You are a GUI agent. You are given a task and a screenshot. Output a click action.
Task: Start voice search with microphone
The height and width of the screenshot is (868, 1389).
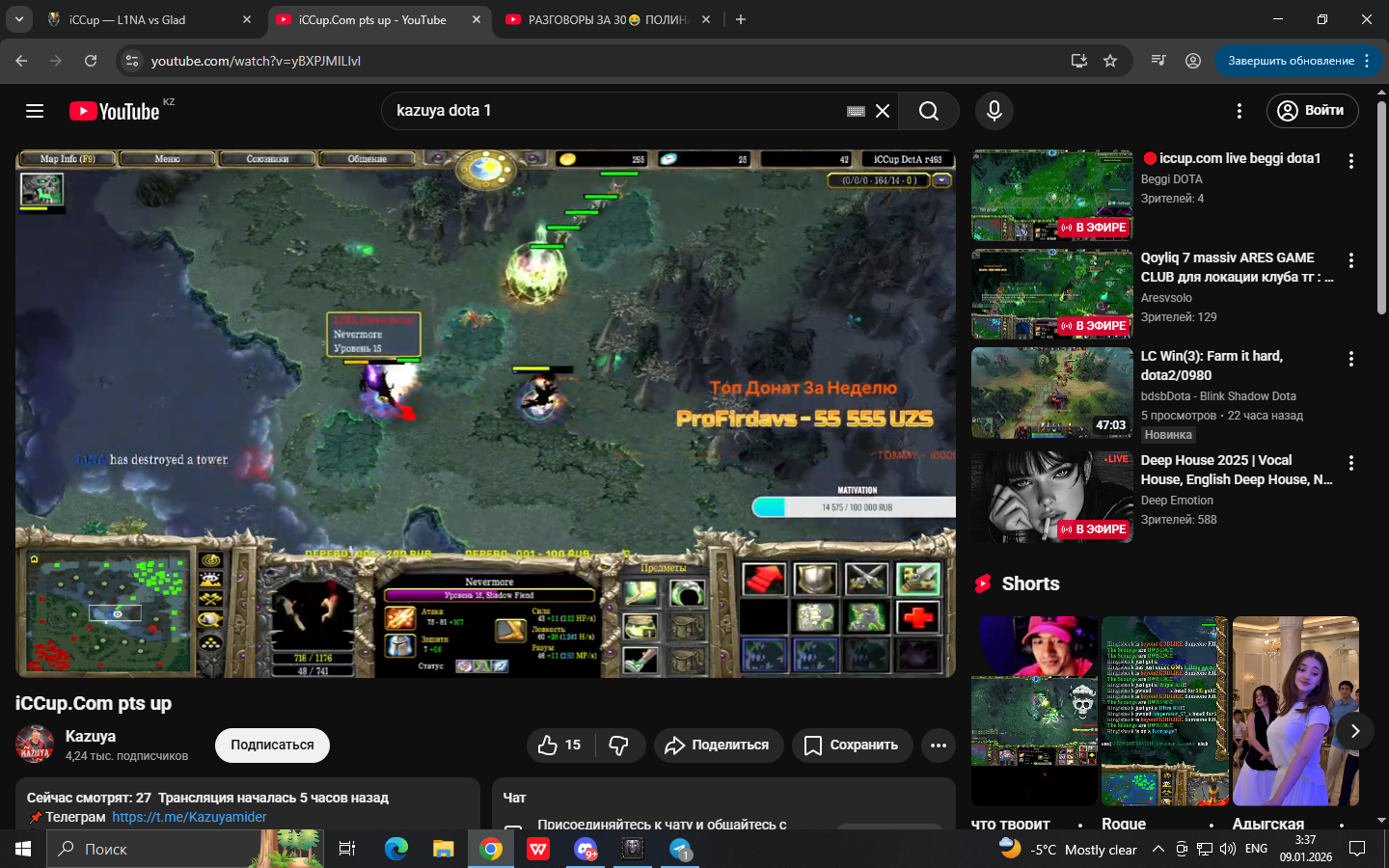pos(994,111)
